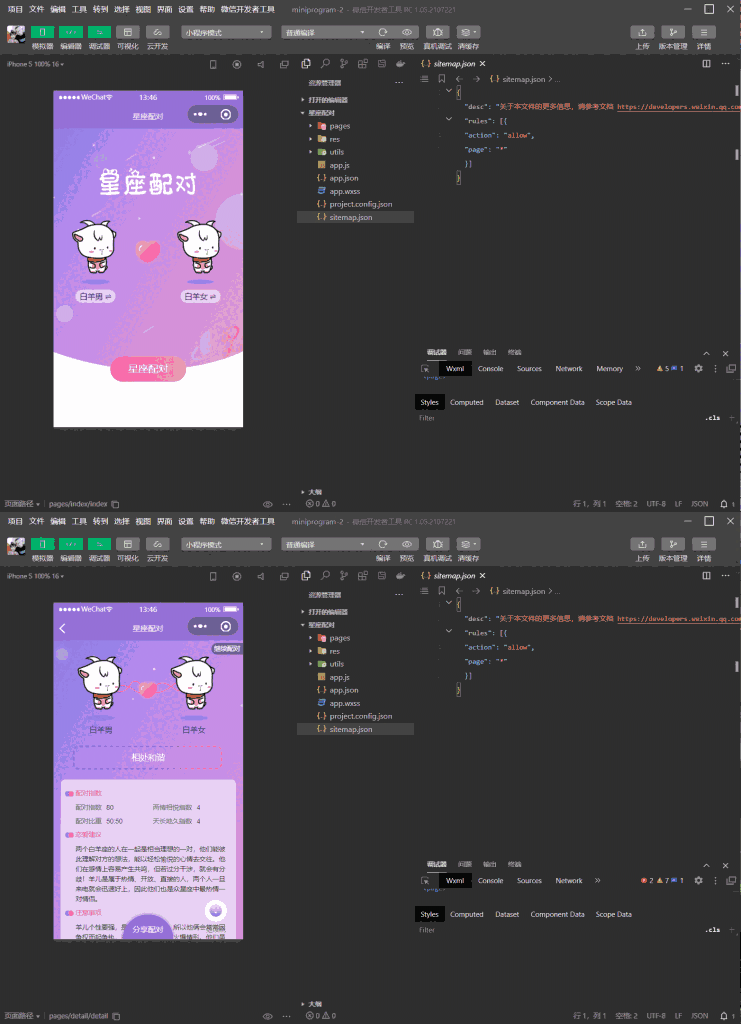Open 清缓存 dropdown in the index-page window
The image size is (741, 1024).
click(468, 32)
